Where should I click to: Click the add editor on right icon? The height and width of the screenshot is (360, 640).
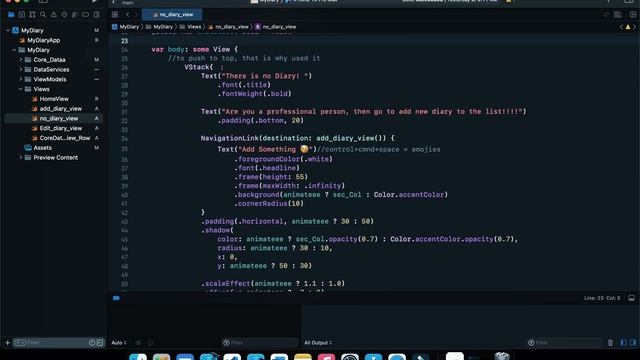pos(633,15)
